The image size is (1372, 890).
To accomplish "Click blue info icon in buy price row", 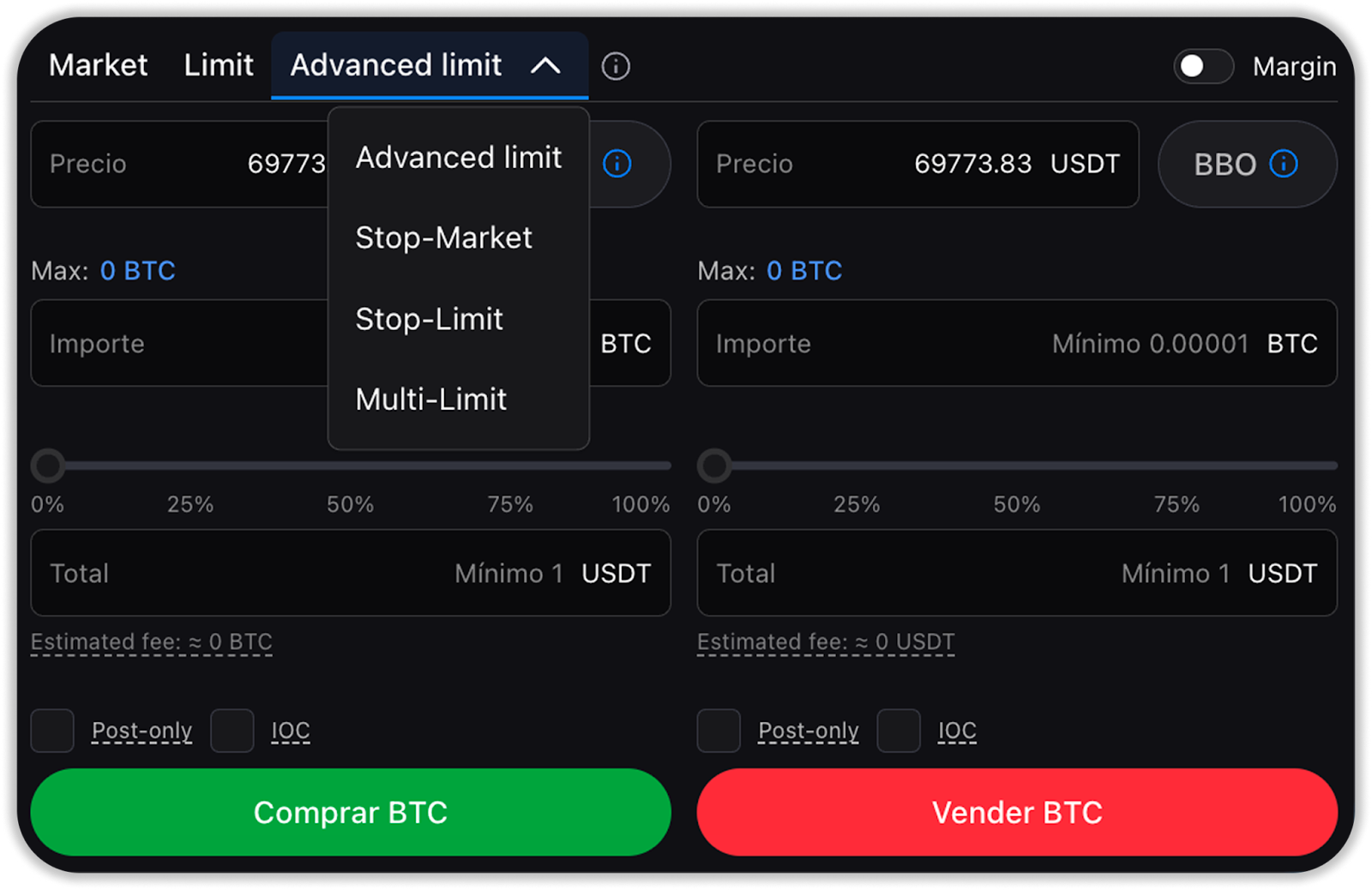I will (x=617, y=164).
